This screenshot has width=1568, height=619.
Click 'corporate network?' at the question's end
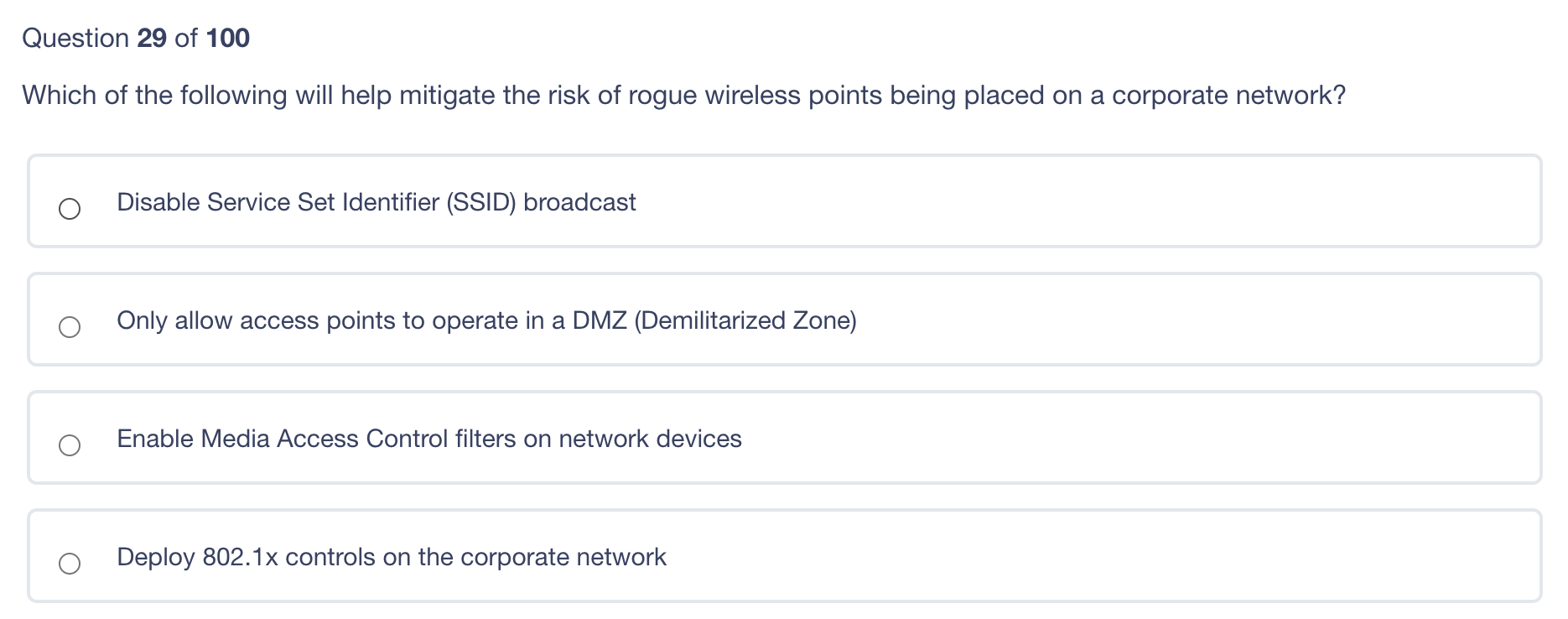pyautogui.click(x=1228, y=96)
